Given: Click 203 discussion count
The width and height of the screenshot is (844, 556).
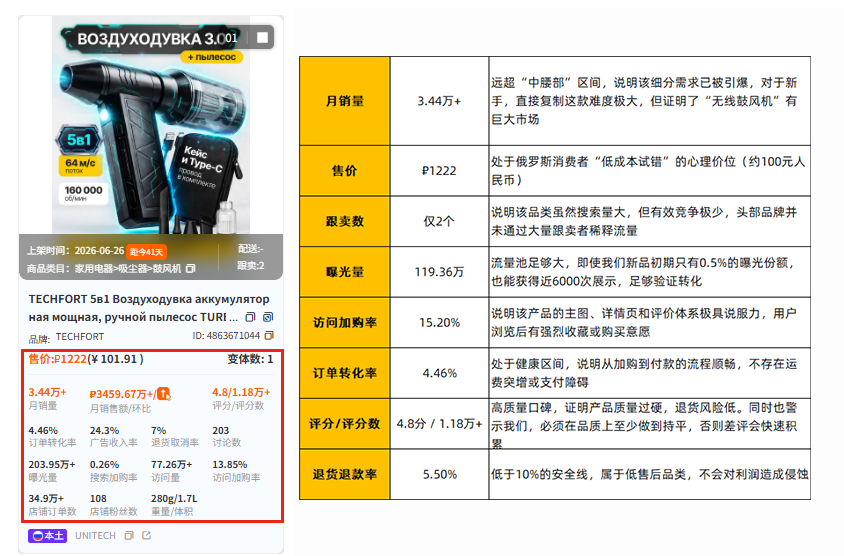Looking at the screenshot, I should 221,431.
